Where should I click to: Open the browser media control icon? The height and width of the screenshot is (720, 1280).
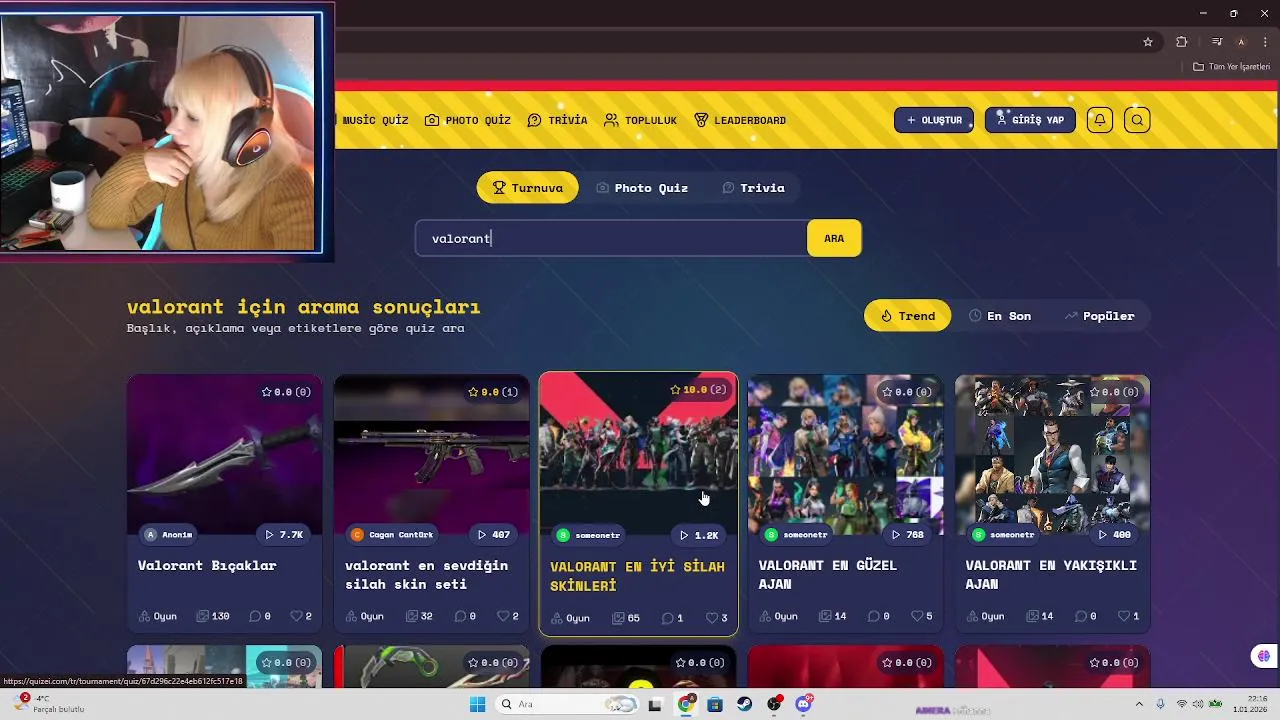click(1217, 42)
